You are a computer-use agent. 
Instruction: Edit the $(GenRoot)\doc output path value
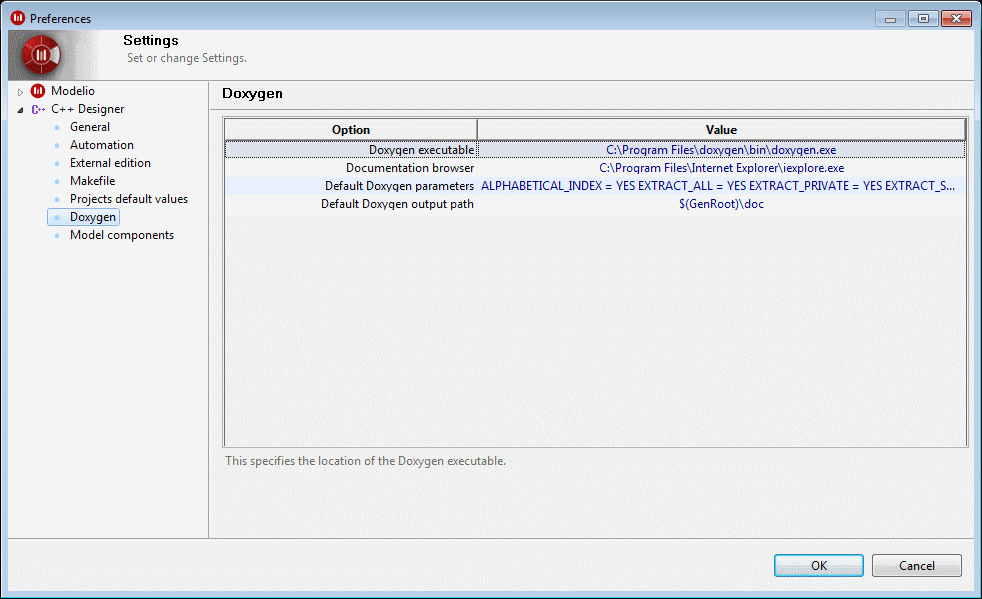(x=721, y=204)
